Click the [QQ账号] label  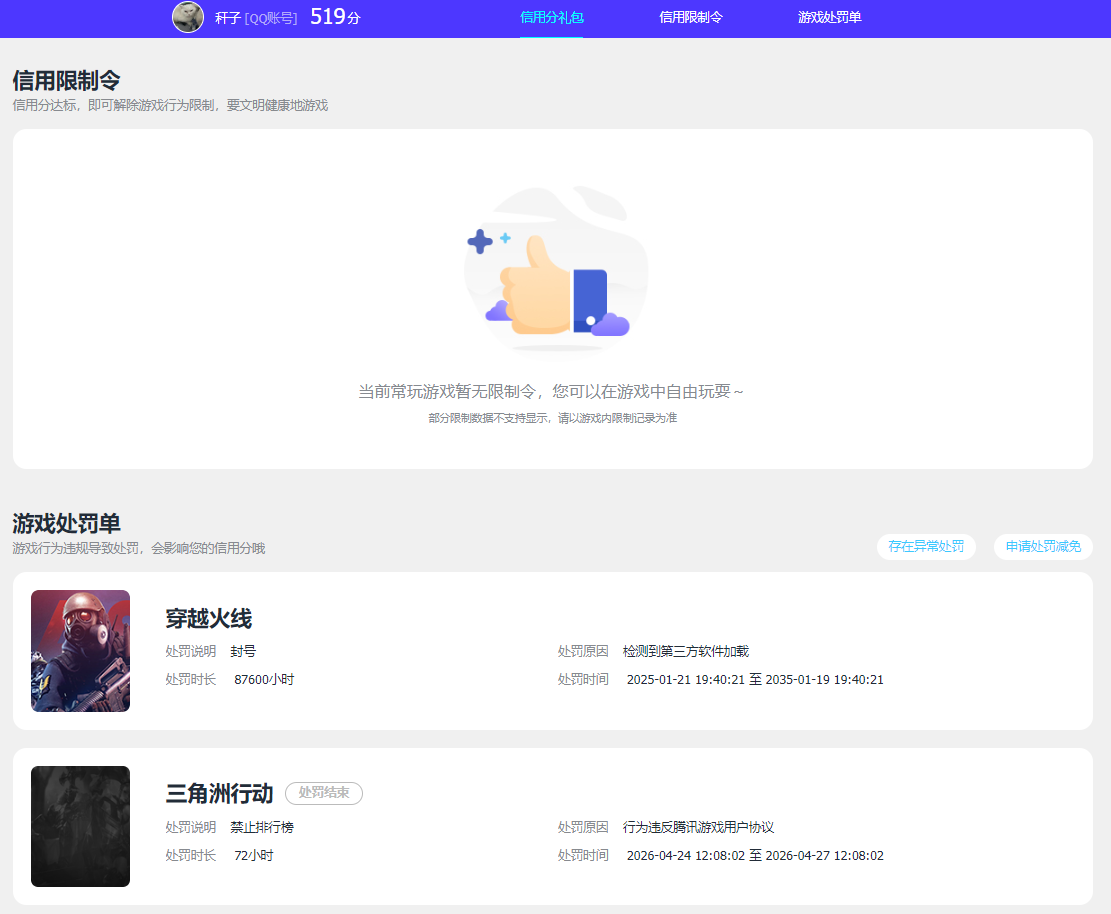[x=271, y=18]
